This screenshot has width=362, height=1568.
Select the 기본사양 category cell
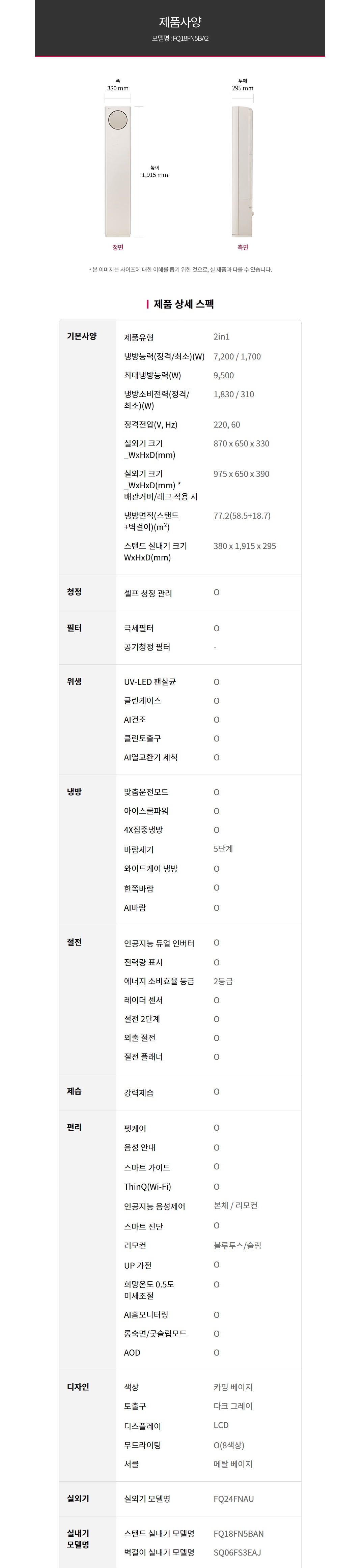(x=88, y=447)
